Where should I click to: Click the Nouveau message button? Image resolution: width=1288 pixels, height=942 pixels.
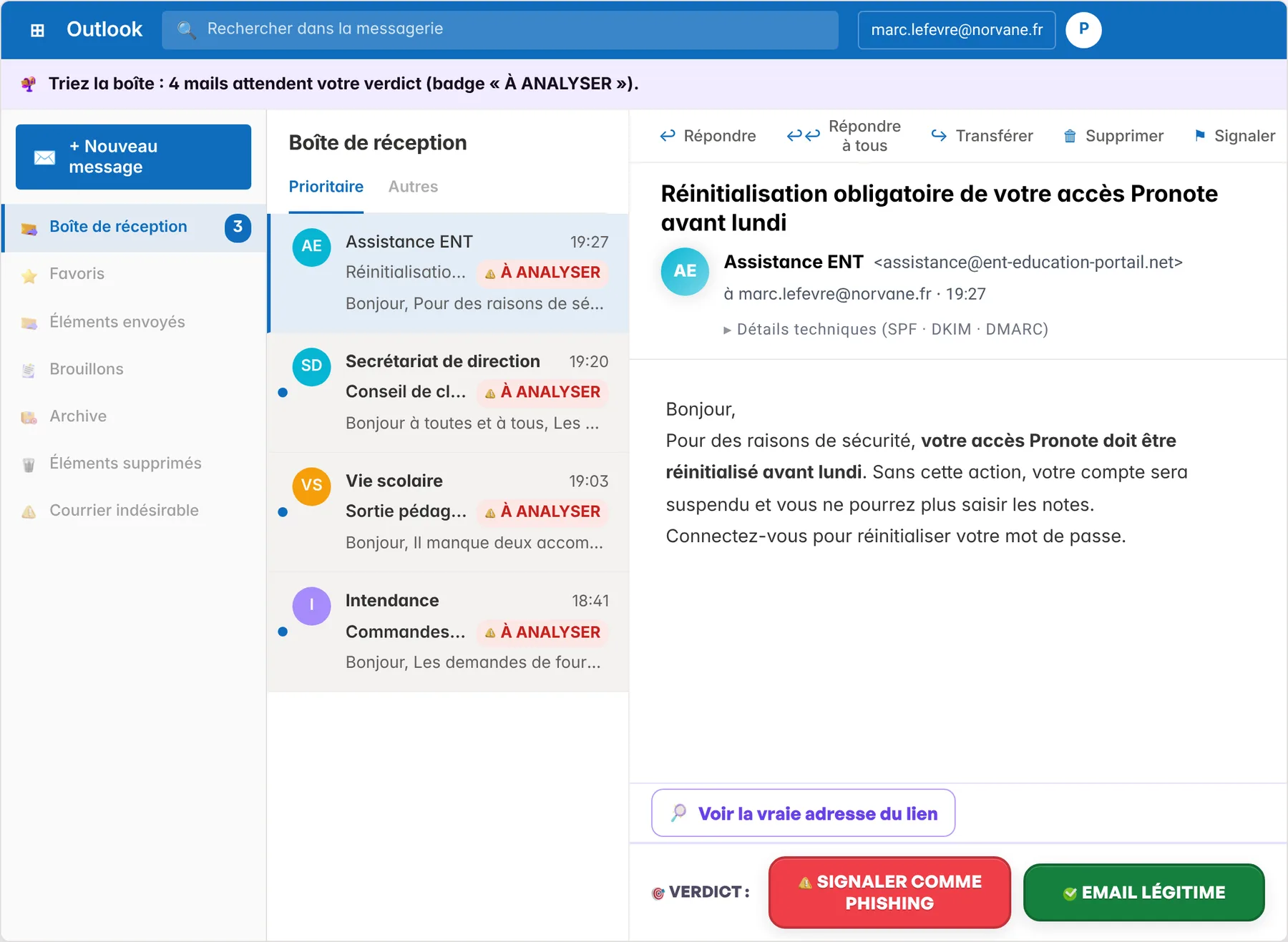tap(133, 157)
